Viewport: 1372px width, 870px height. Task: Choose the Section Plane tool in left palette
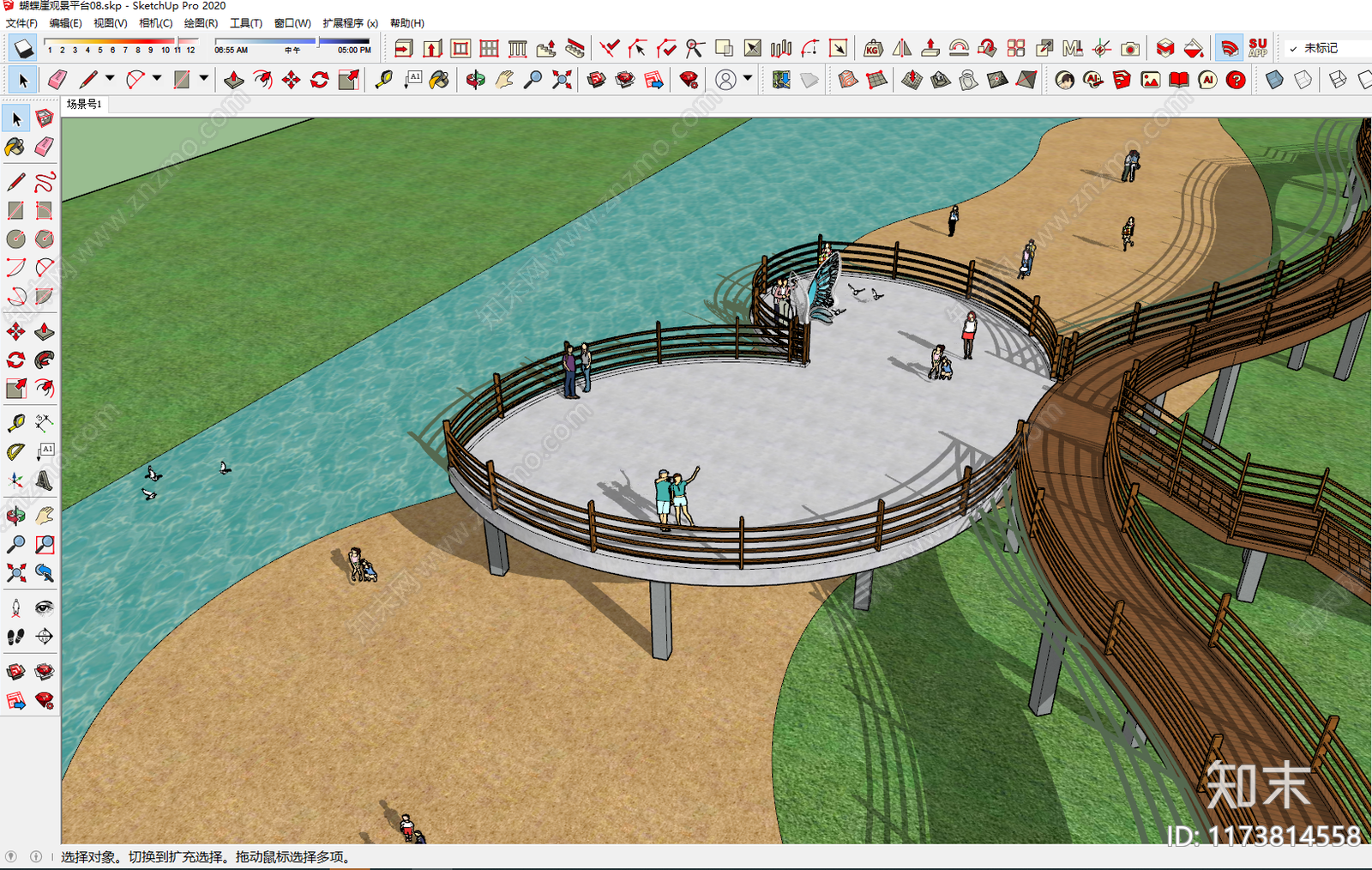tap(45, 637)
